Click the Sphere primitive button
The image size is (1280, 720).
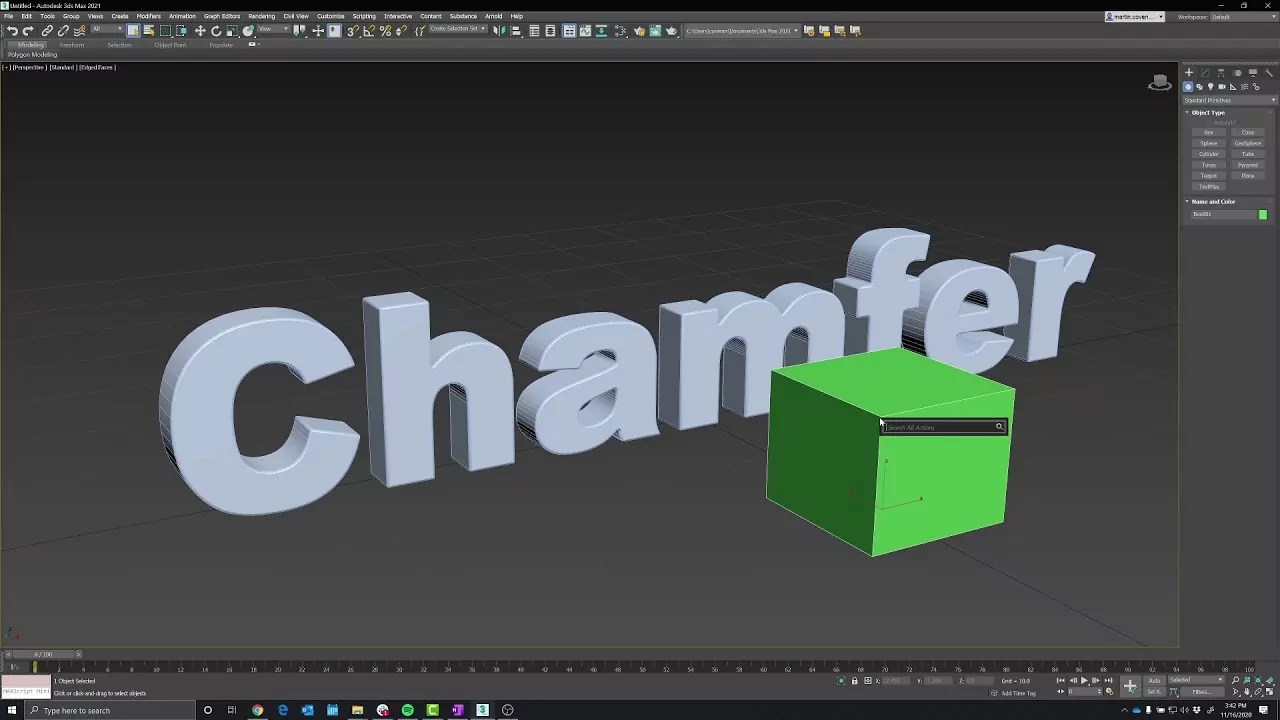[x=1209, y=143]
